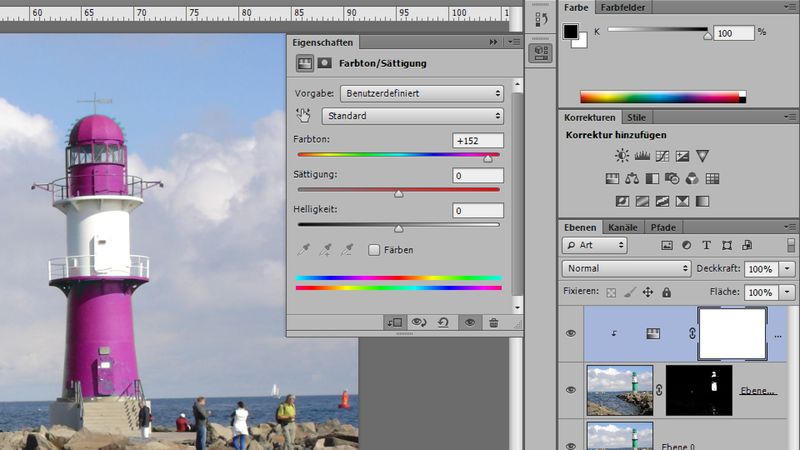Screen dimensions: 800x450
Task: Switch to the Stile tab
Action: coord(637,117)
